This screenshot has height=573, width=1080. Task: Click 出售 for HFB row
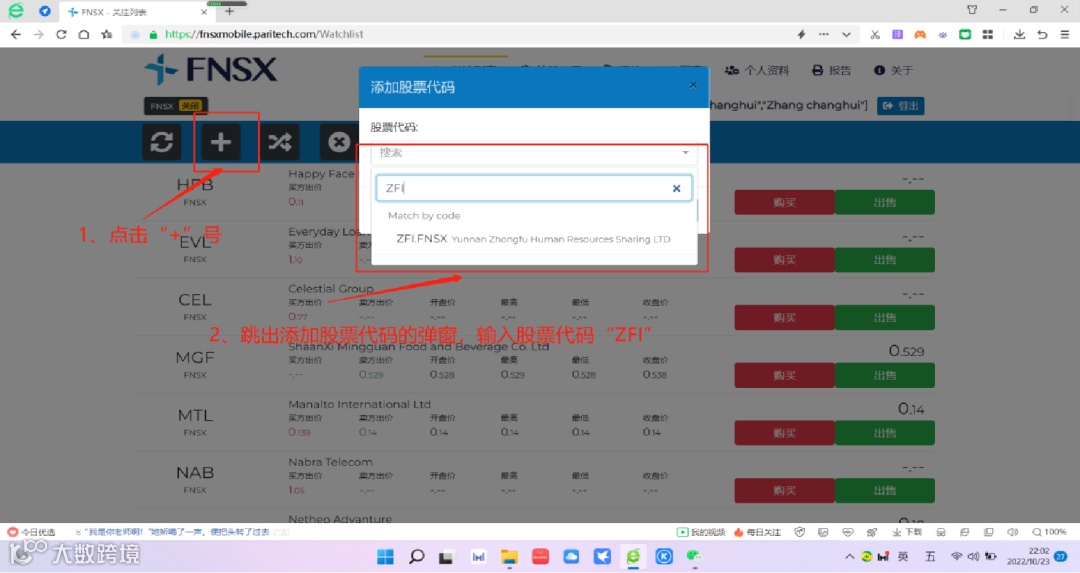click(x=885, y=202)
